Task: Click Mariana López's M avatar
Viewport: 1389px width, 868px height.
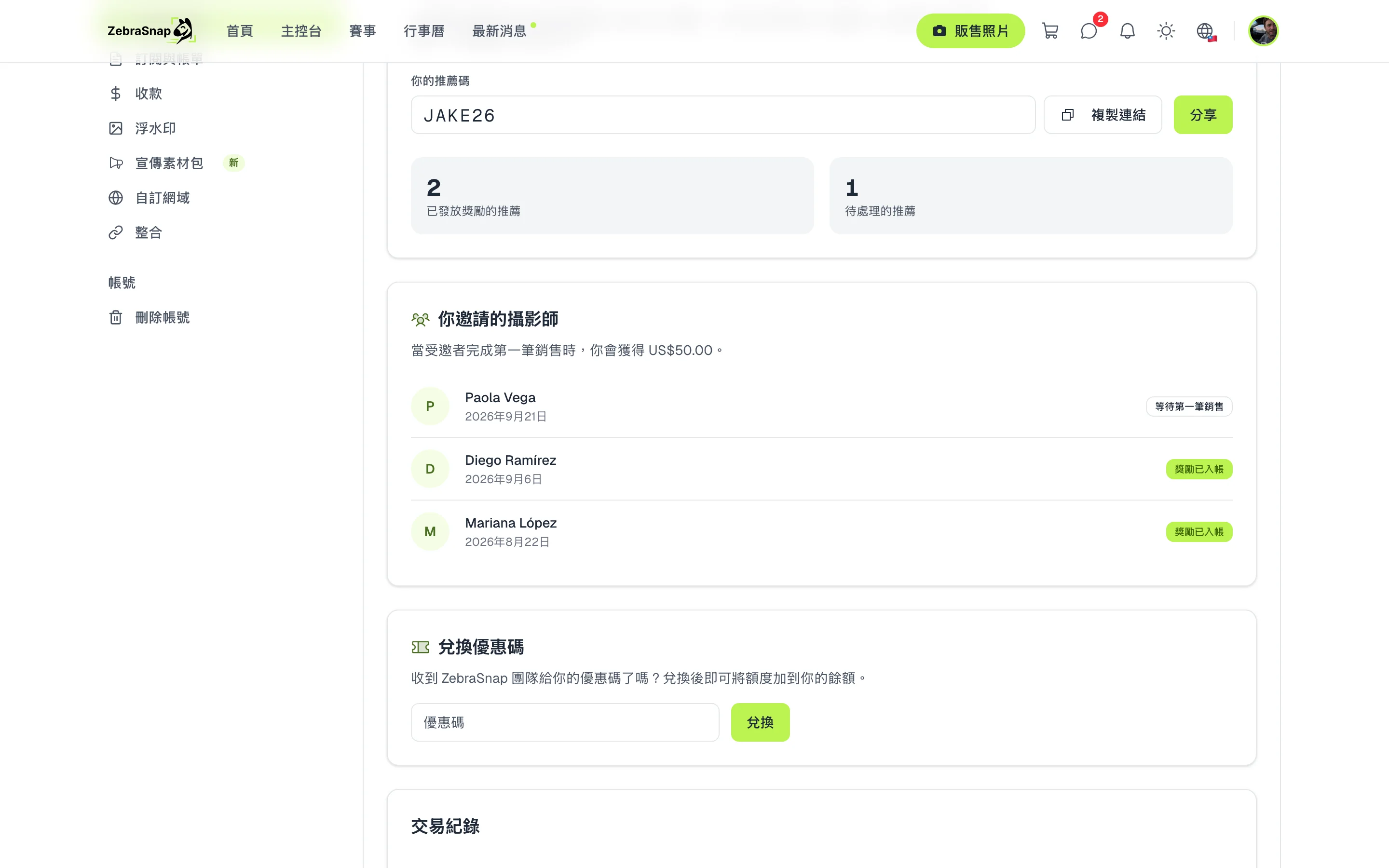Action: coord(430,531)
